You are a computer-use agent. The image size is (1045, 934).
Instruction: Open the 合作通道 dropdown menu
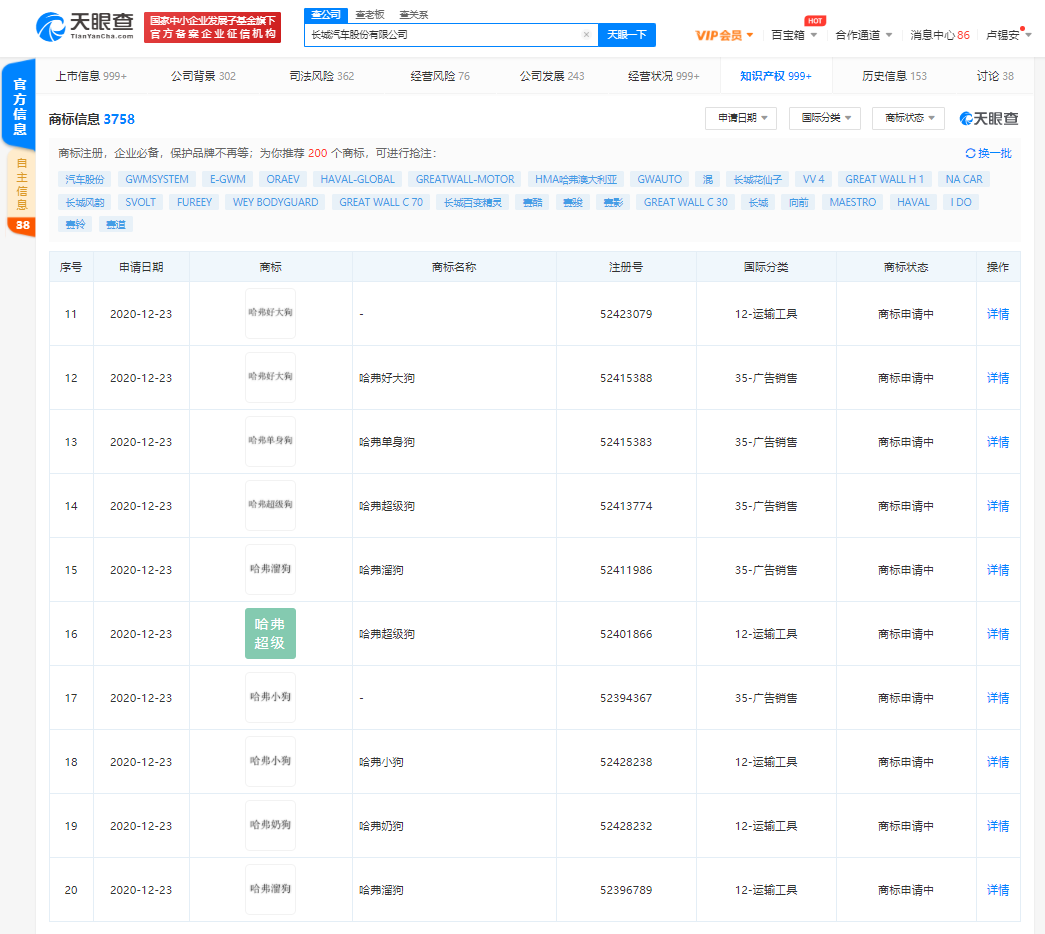864,35
